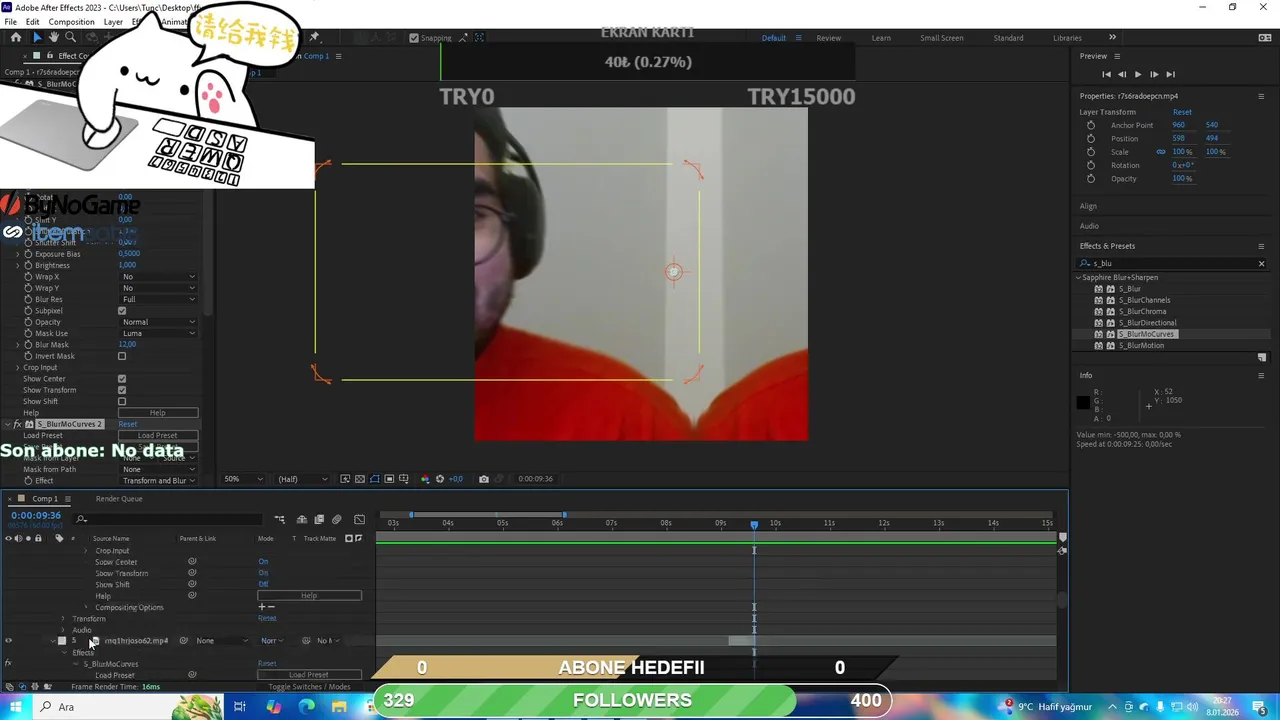Switch to the Libraries workspace

[x=1067, y=38]
